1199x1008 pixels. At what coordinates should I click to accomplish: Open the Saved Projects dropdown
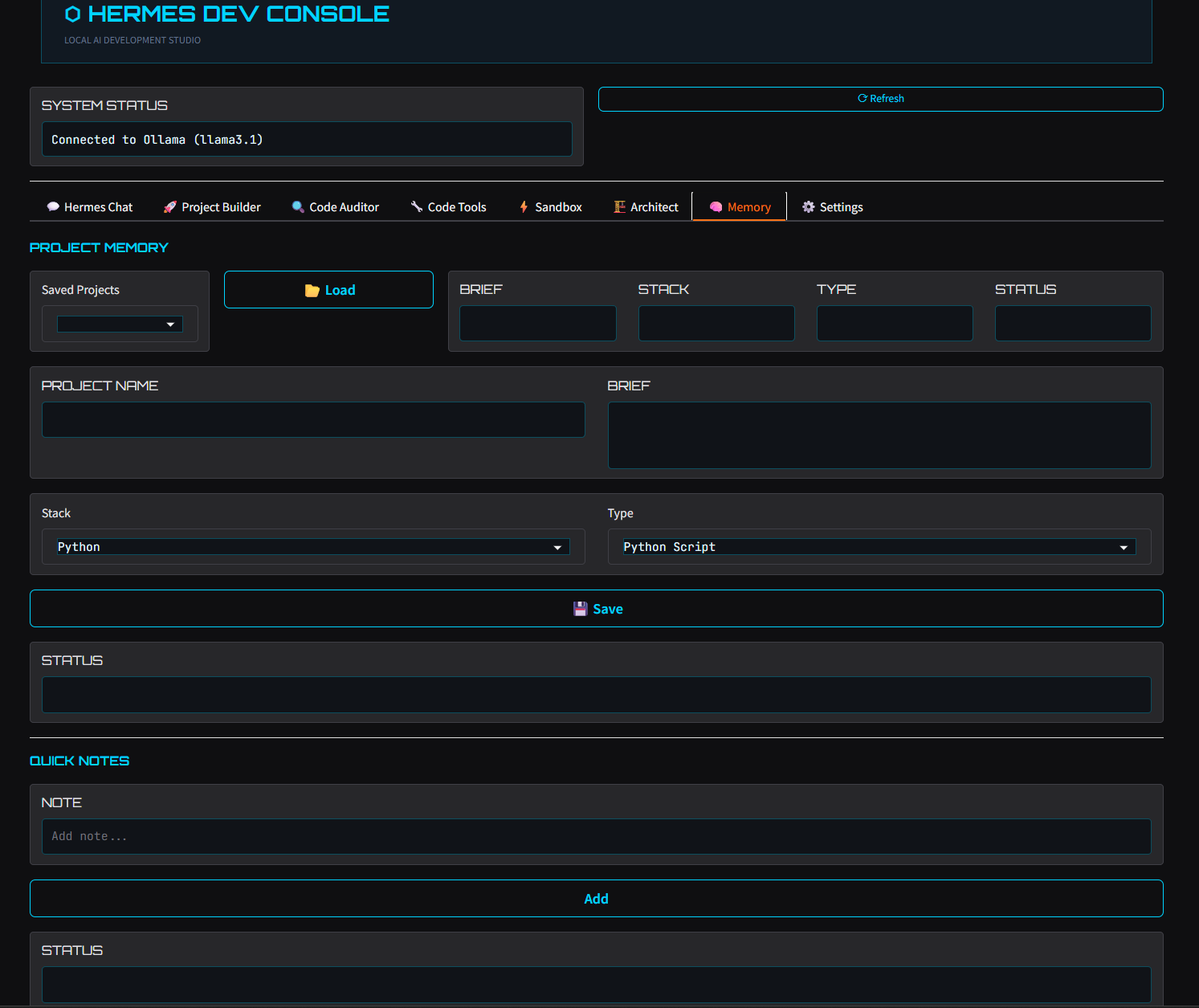(120, 324)
